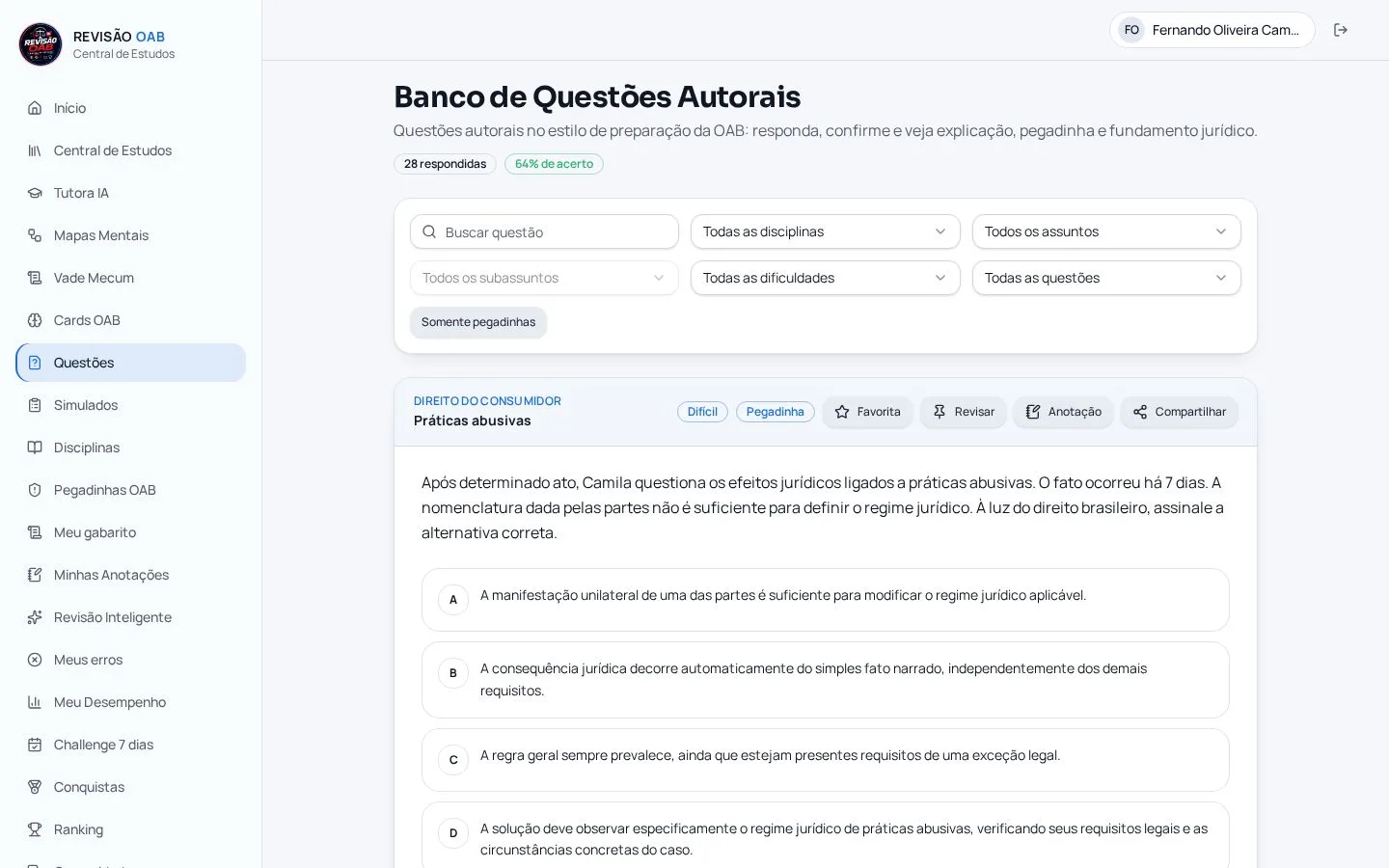Click the Central de Estudos library icon
This screenshot has height=868, width=1389.
(35, 150)
